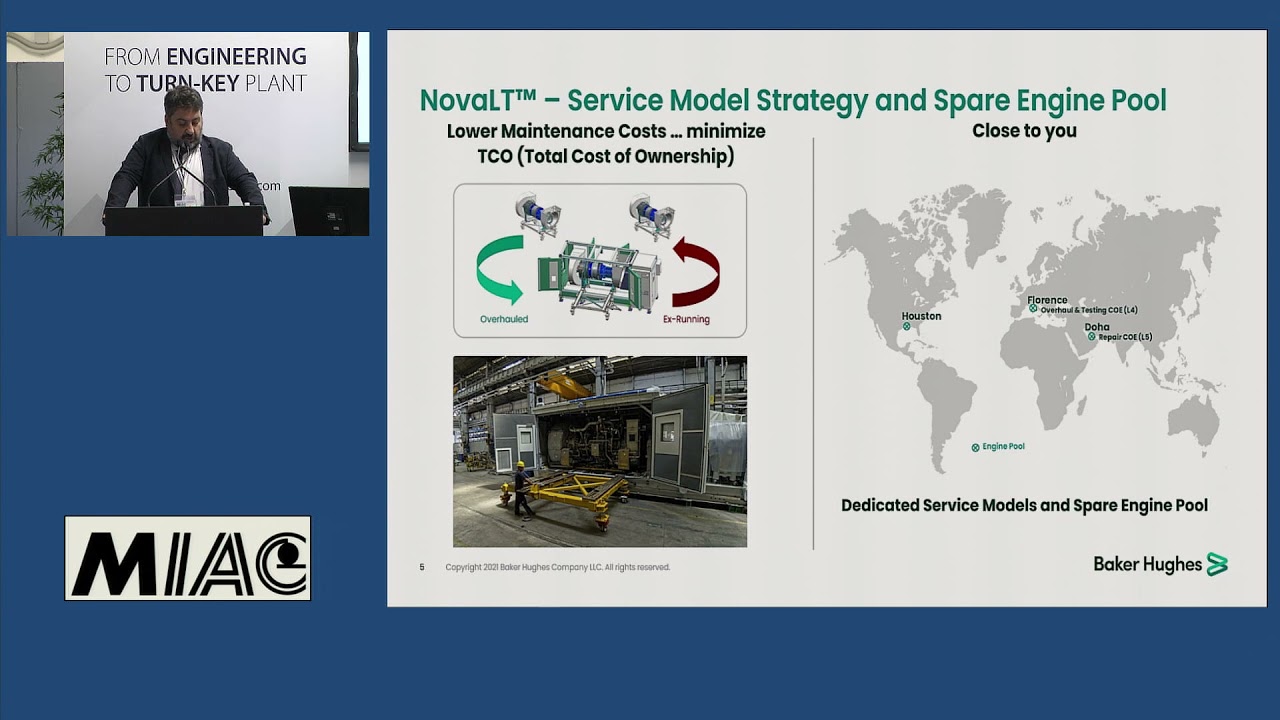The image size is (1280, 720).
Task: Click 'Overhaul & Testing COE (L4)' label
Action: (x=1089, y=310)
